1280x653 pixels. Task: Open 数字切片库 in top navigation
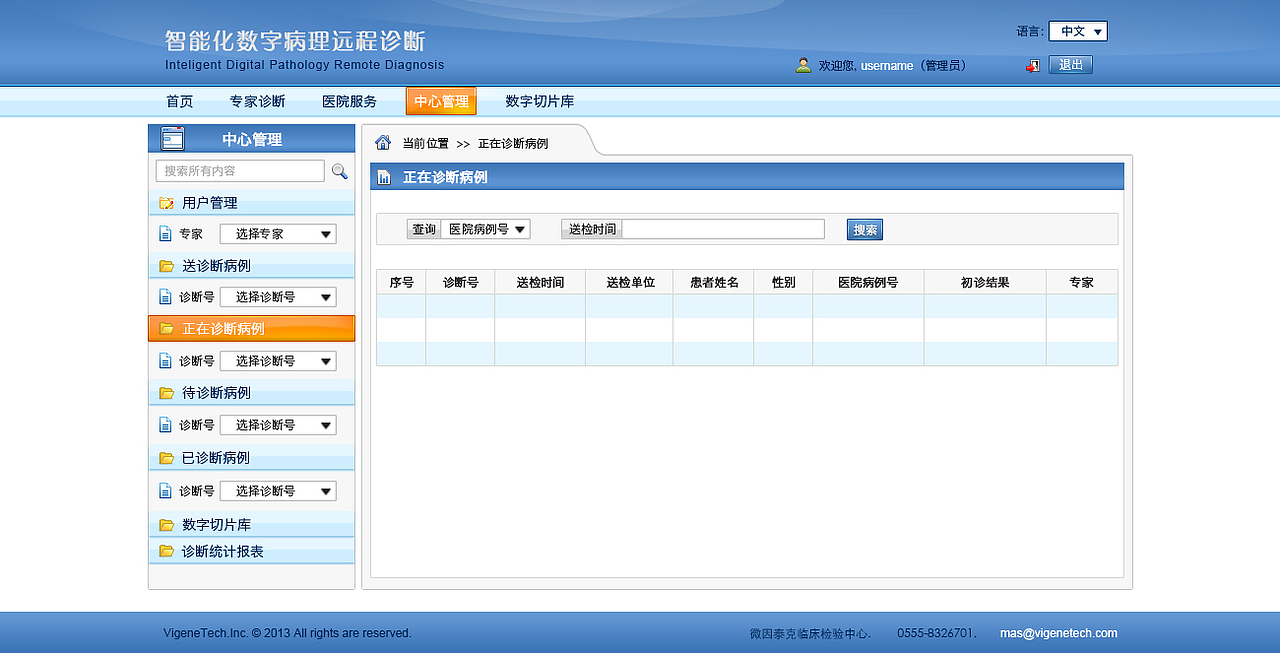coord(540,102)
